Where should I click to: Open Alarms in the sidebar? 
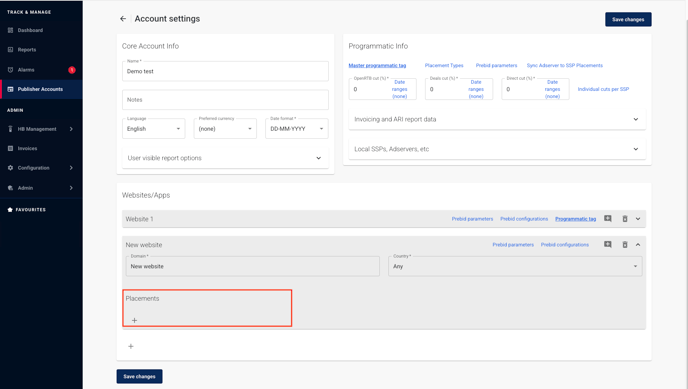pyautogui.click(x=26, y=70)
